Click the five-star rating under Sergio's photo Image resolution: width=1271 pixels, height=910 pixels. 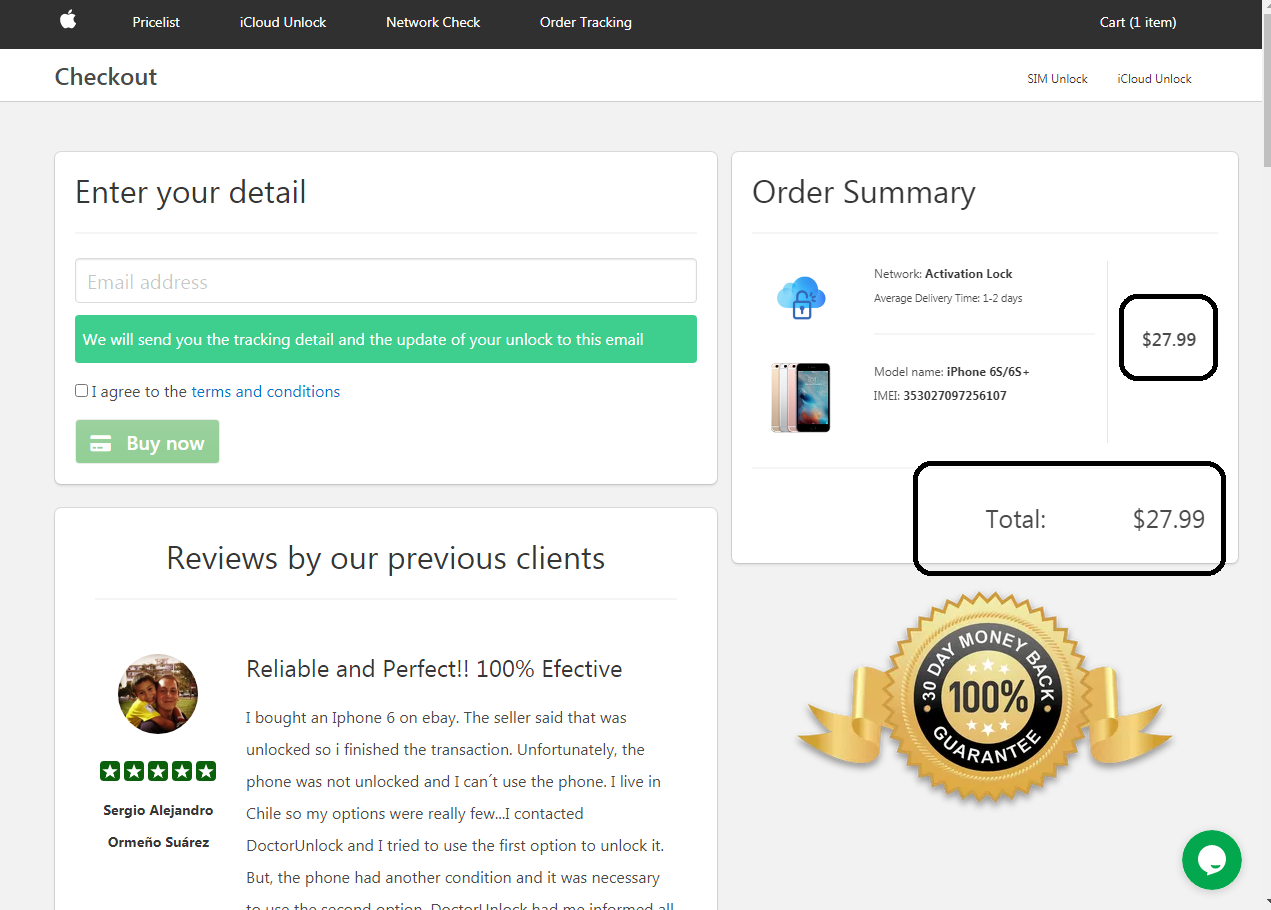tap(158, 771)
